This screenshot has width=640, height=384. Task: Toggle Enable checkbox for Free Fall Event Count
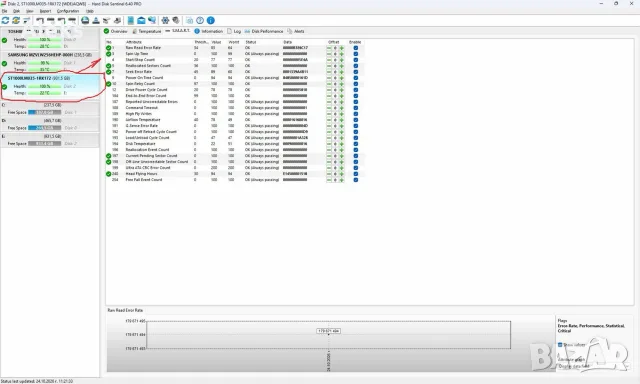(356, 180)
